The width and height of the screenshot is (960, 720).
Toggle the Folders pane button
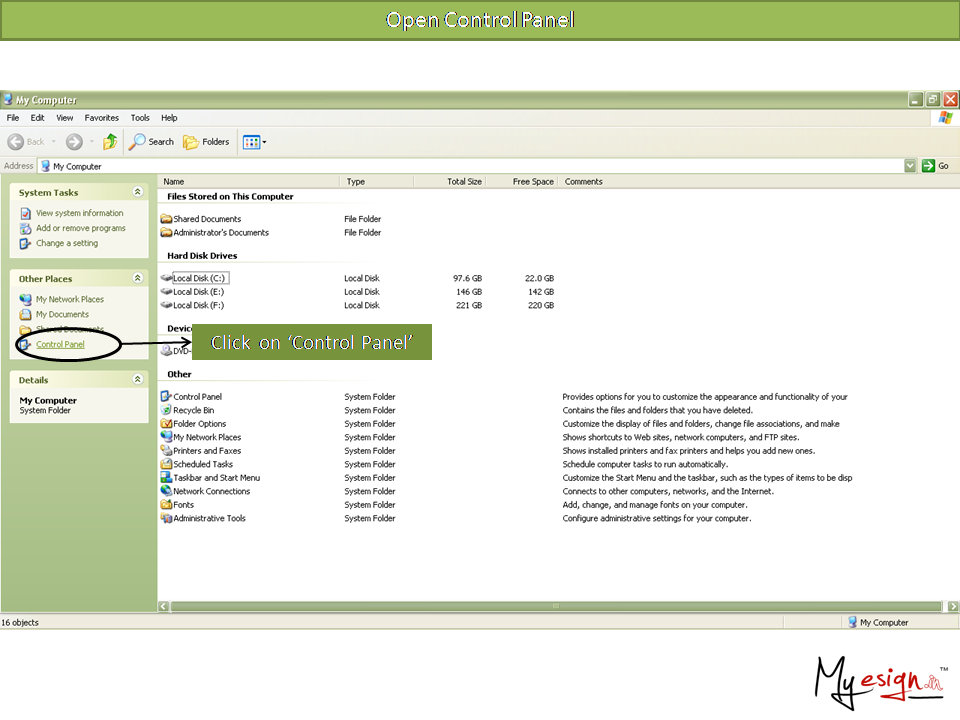[206, 142]
